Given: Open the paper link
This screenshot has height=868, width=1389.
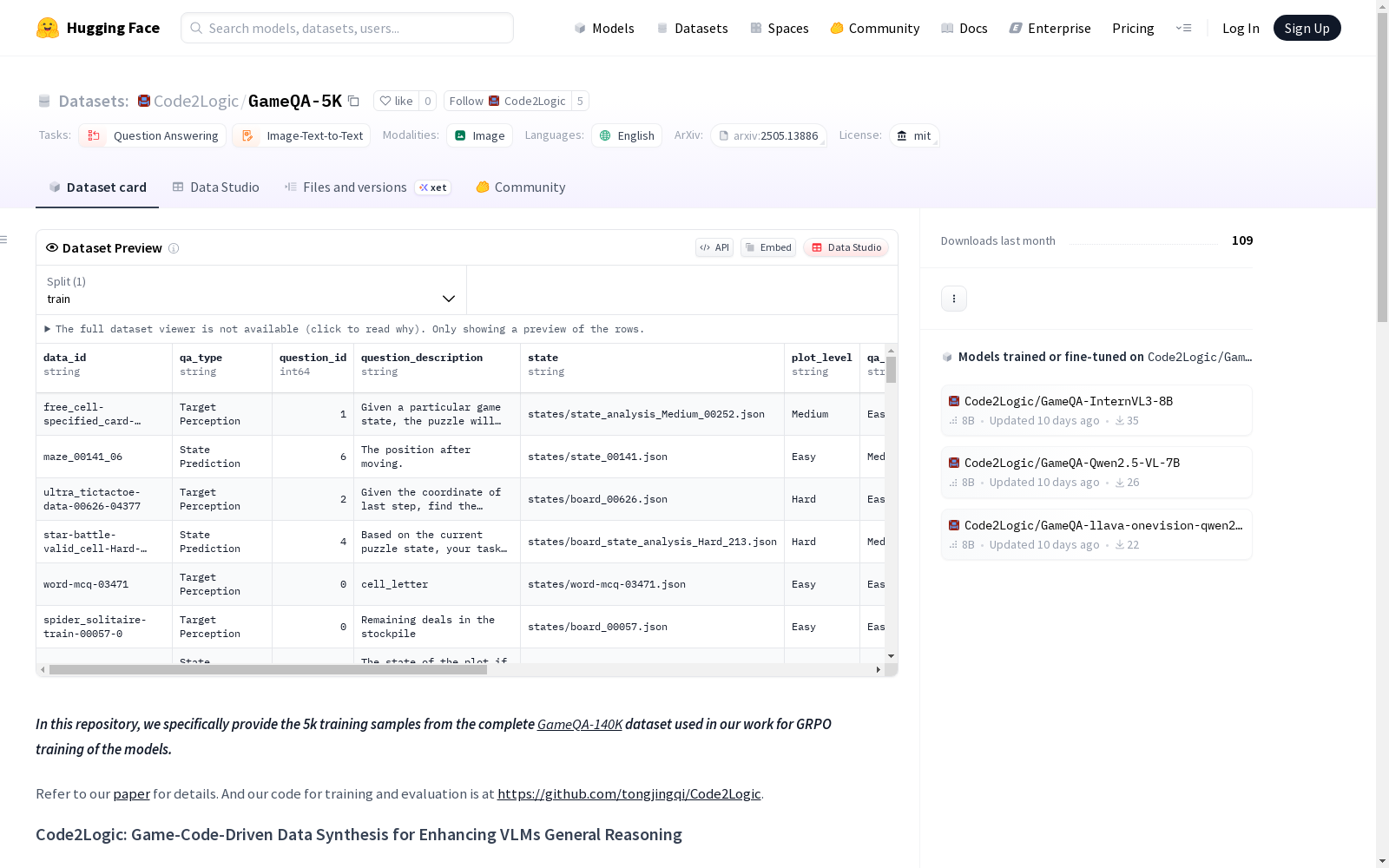Looking at the screenshot, I should (x=131, y=793).
